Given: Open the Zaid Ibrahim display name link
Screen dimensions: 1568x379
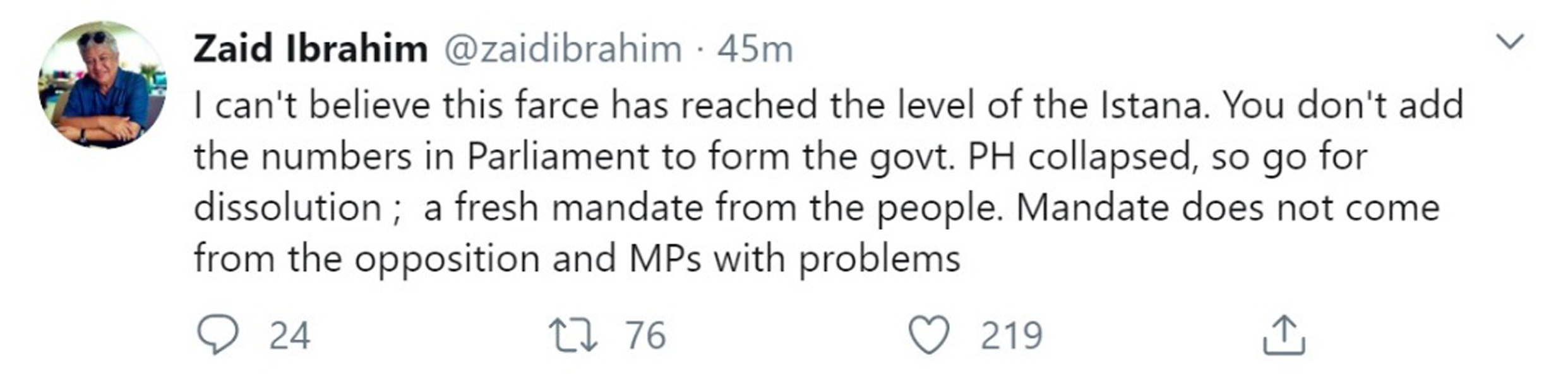Looking at the screenshot, I should point(311,49).
